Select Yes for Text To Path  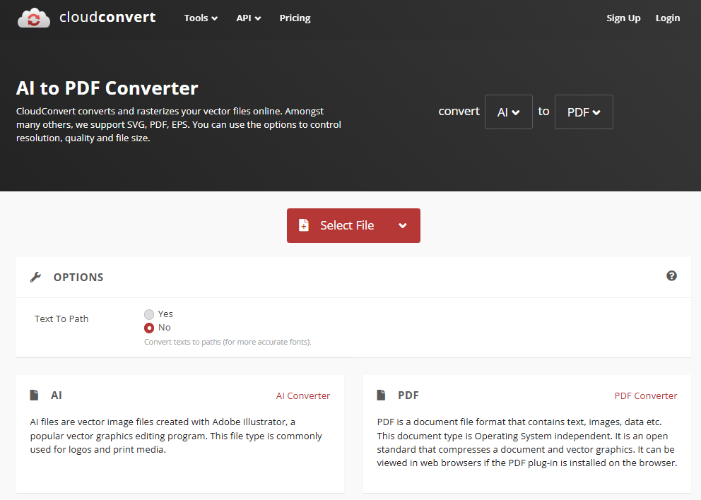(x=149, y=314)
